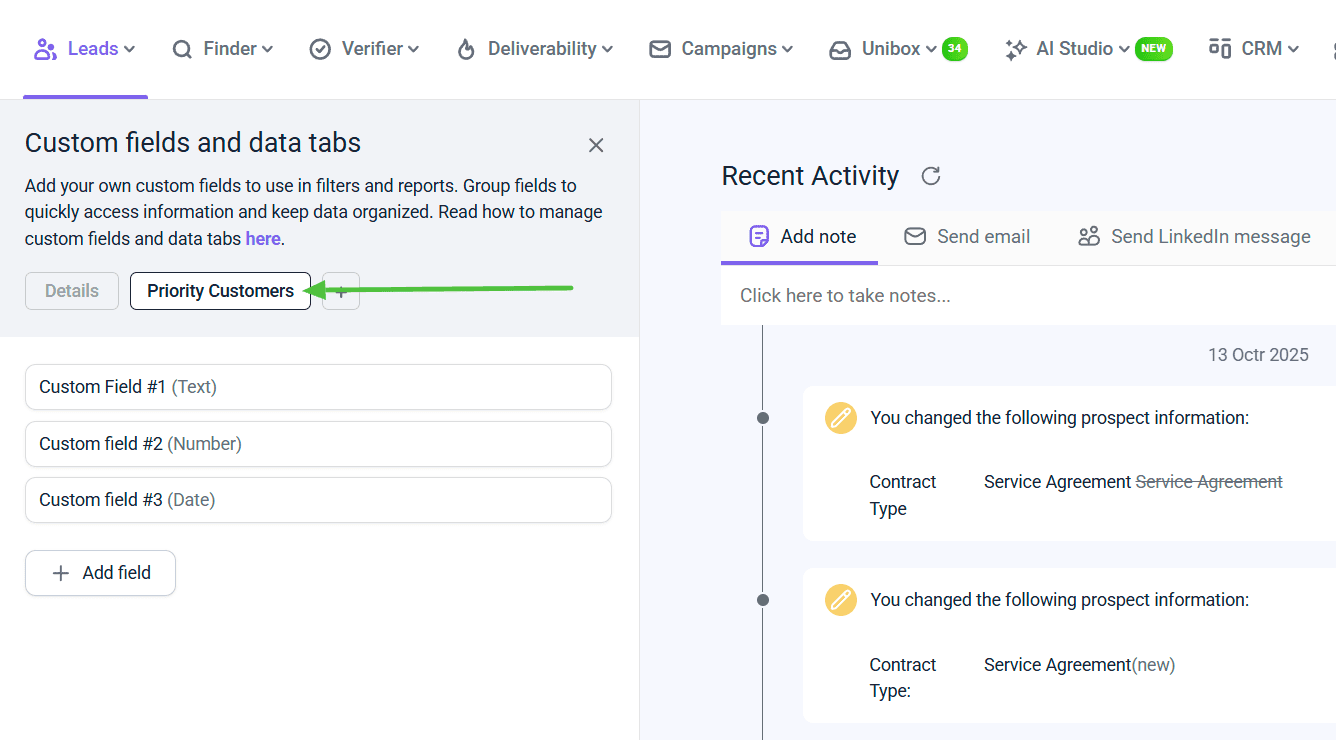Open the Campaigns menu

click(721, 49)
